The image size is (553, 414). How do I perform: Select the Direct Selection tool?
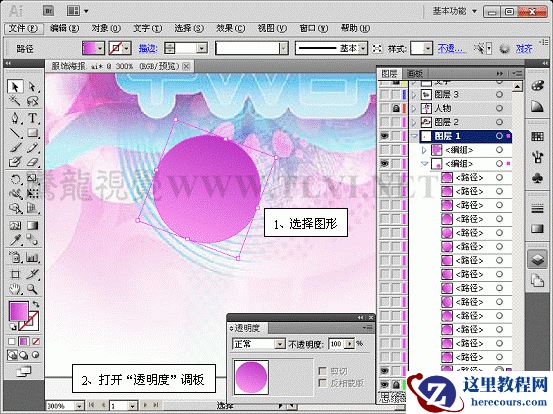32,87
